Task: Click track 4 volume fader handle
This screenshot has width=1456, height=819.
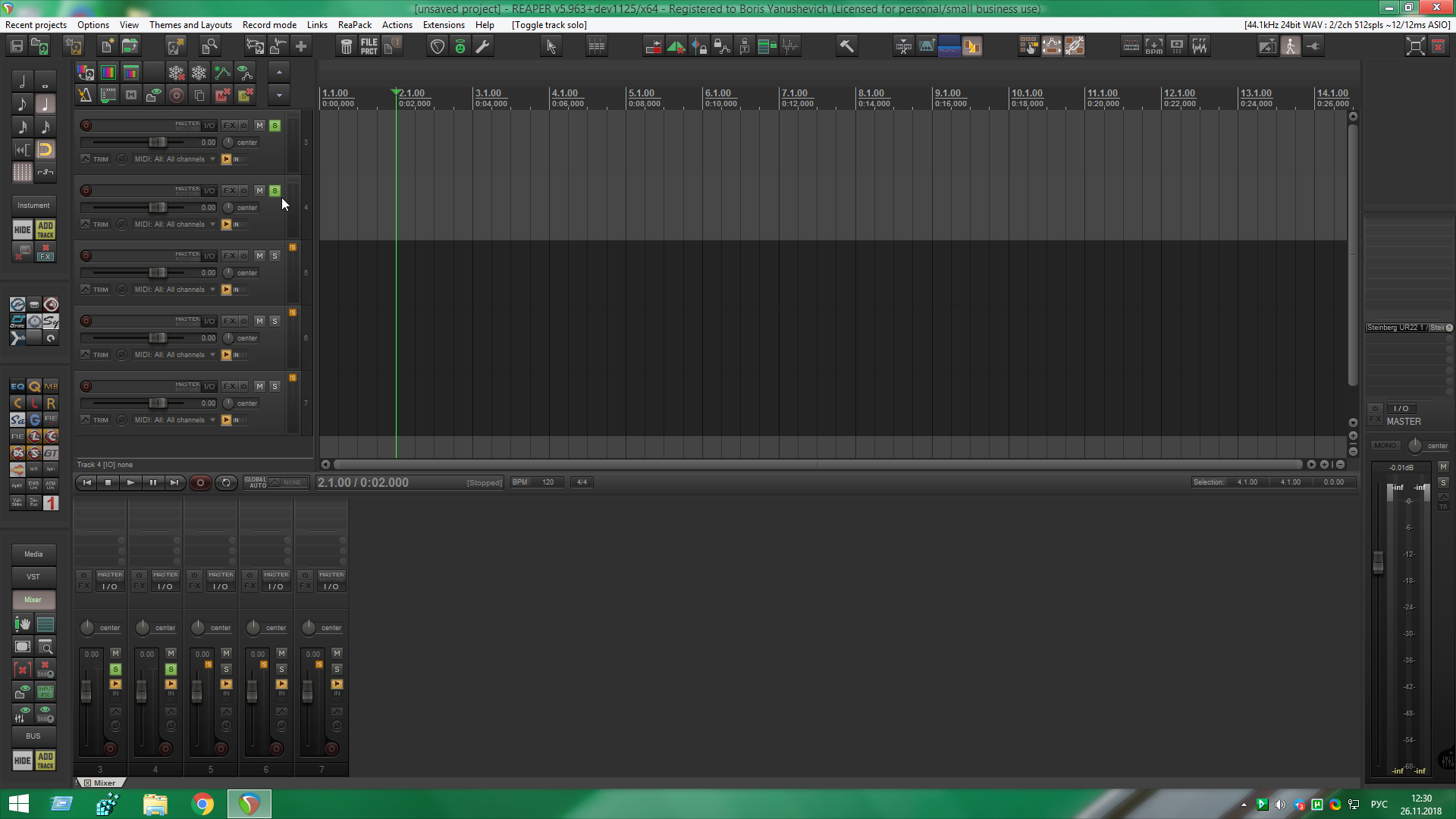Action: pyautogui.click(x=157, y=208)
